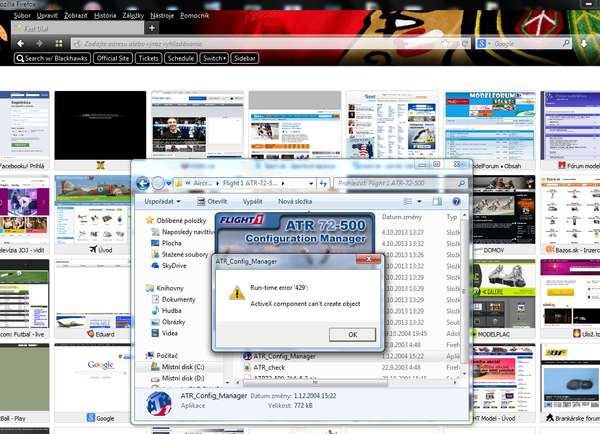Click the Explorer vertical scrollbar
Image resolution: width=600 pixels, height=434 pixels.
(x=465, y=294)
